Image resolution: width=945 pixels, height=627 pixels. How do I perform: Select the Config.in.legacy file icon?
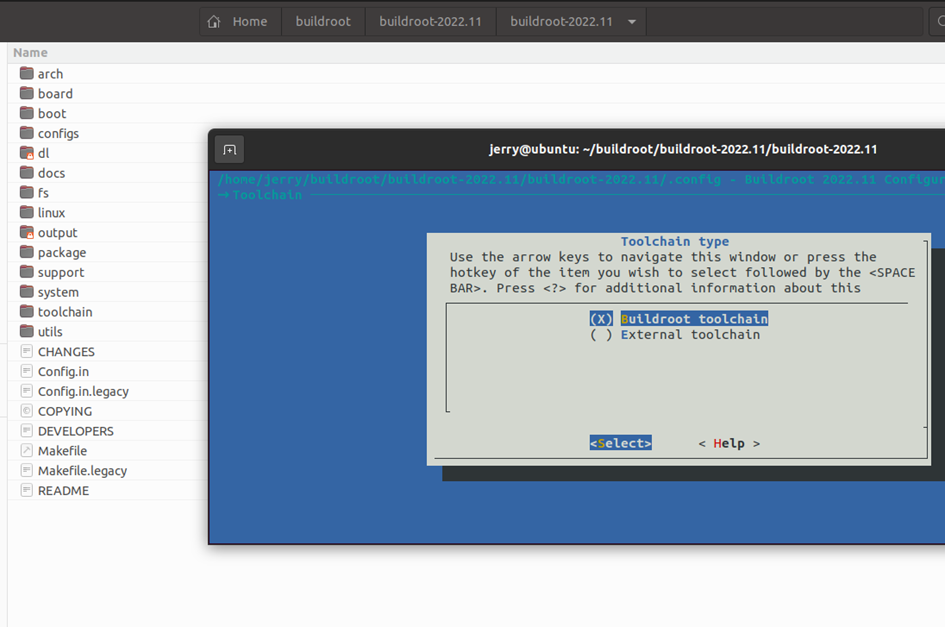coord(27,391)
